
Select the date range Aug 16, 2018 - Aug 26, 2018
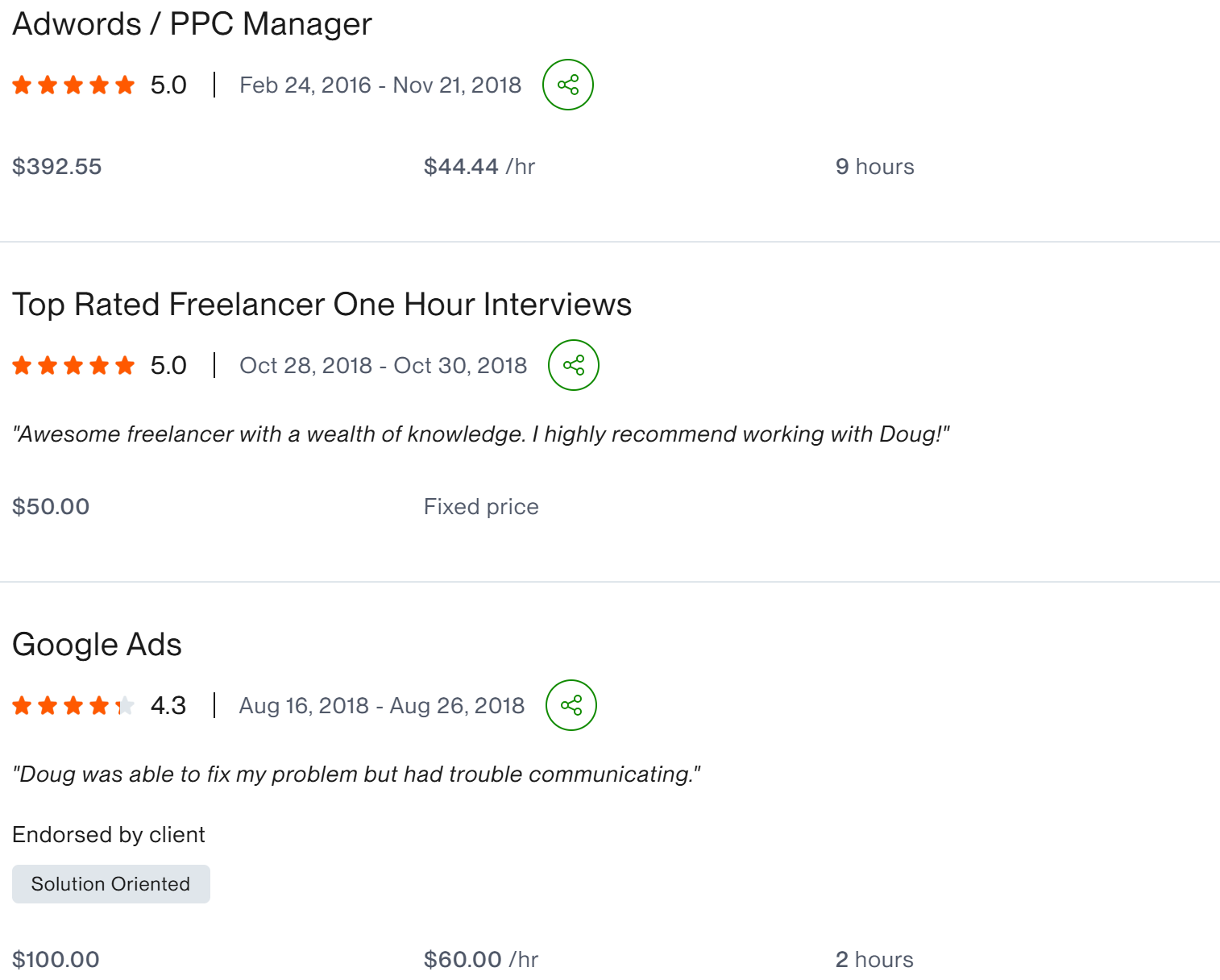coord(382,705)
